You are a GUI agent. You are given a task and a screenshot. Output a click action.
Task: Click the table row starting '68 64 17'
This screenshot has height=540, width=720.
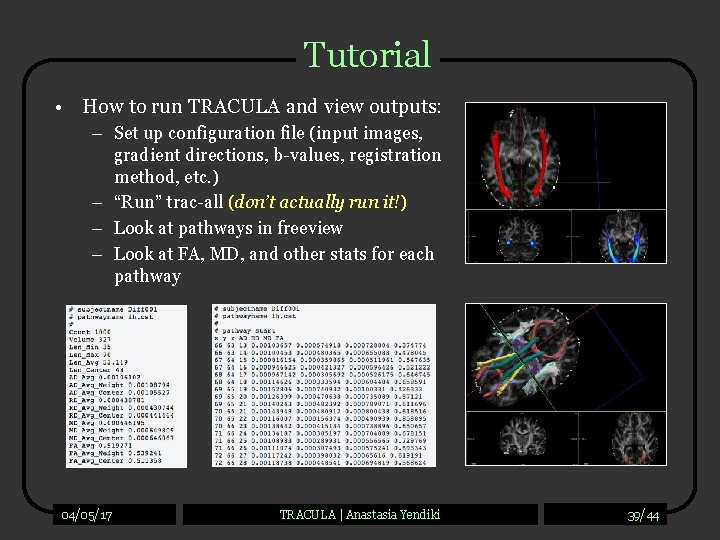pos(322,375)
